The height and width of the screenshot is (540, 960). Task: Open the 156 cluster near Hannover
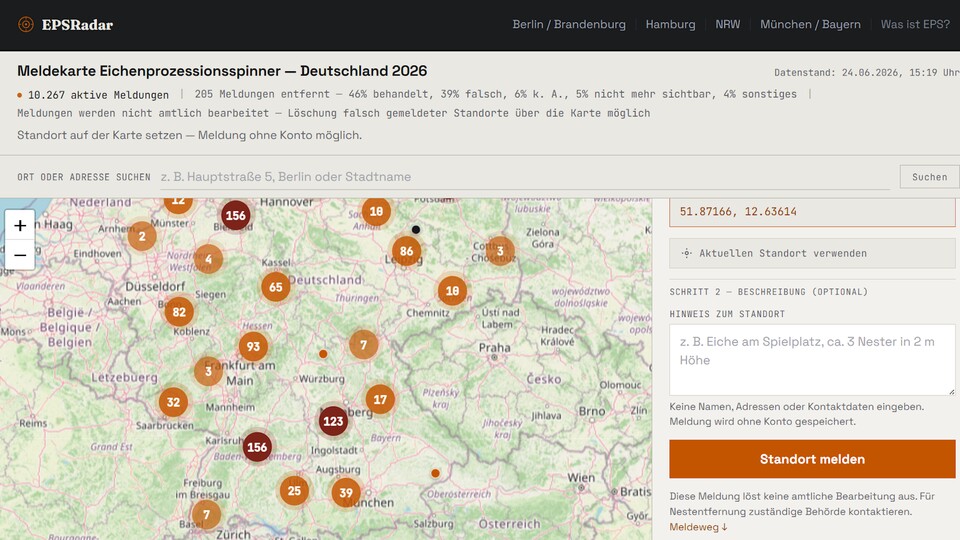pyautogui.click(x=236, y=216)
